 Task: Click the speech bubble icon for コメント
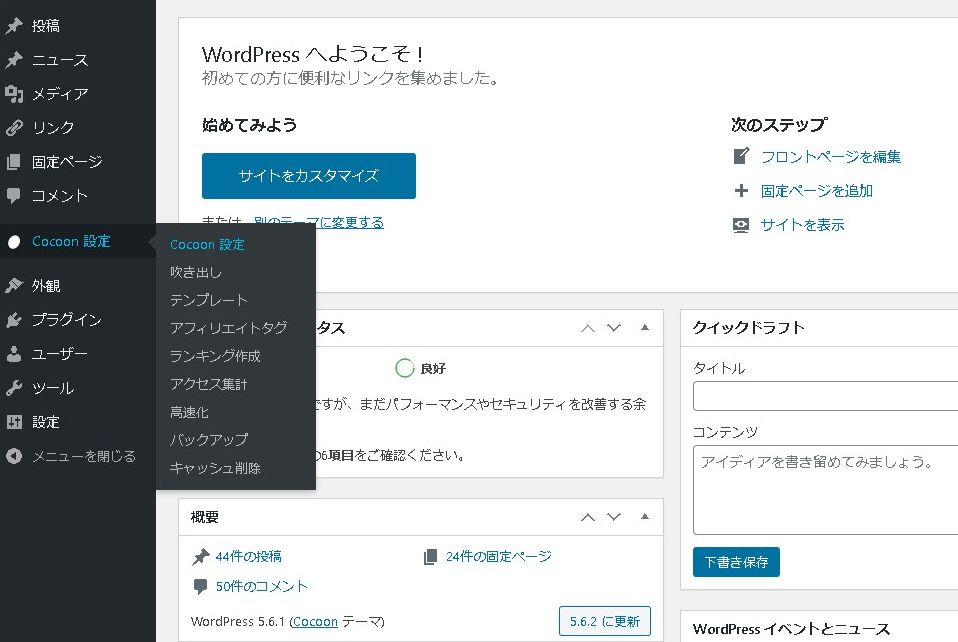(x=14, y=196)
